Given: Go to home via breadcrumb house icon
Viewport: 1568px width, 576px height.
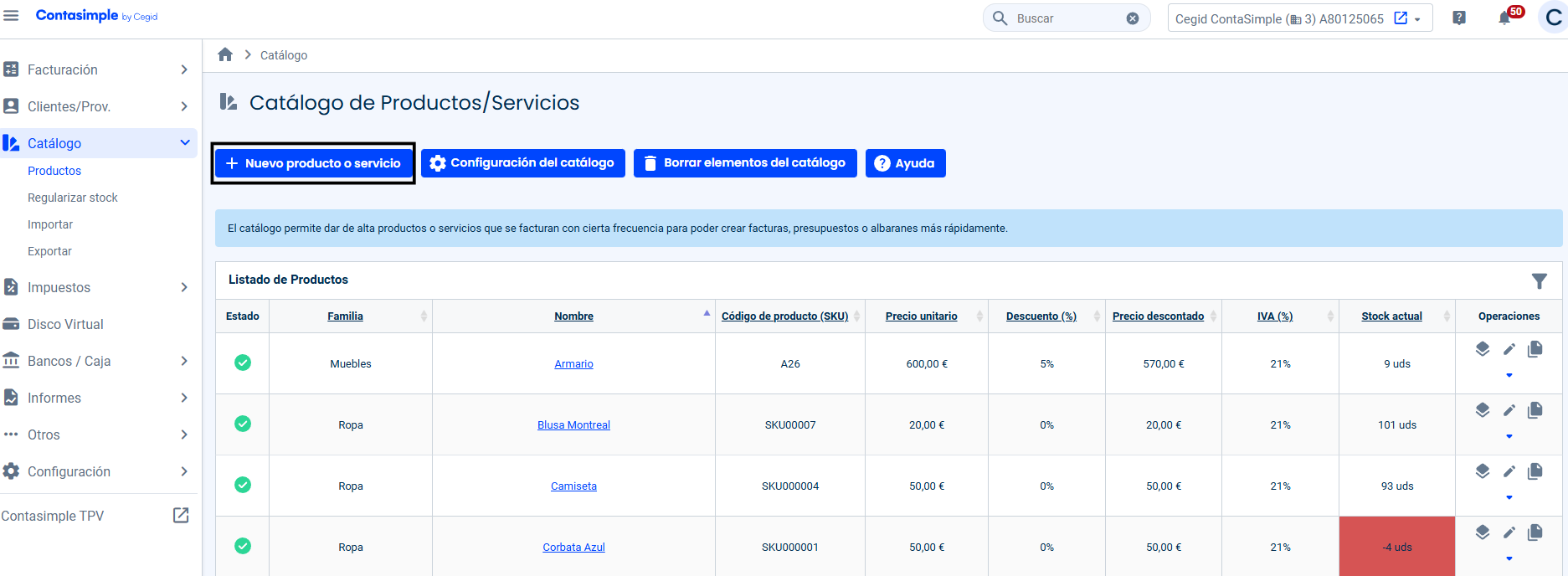Looking at the screenshot, I should [225, 55].
